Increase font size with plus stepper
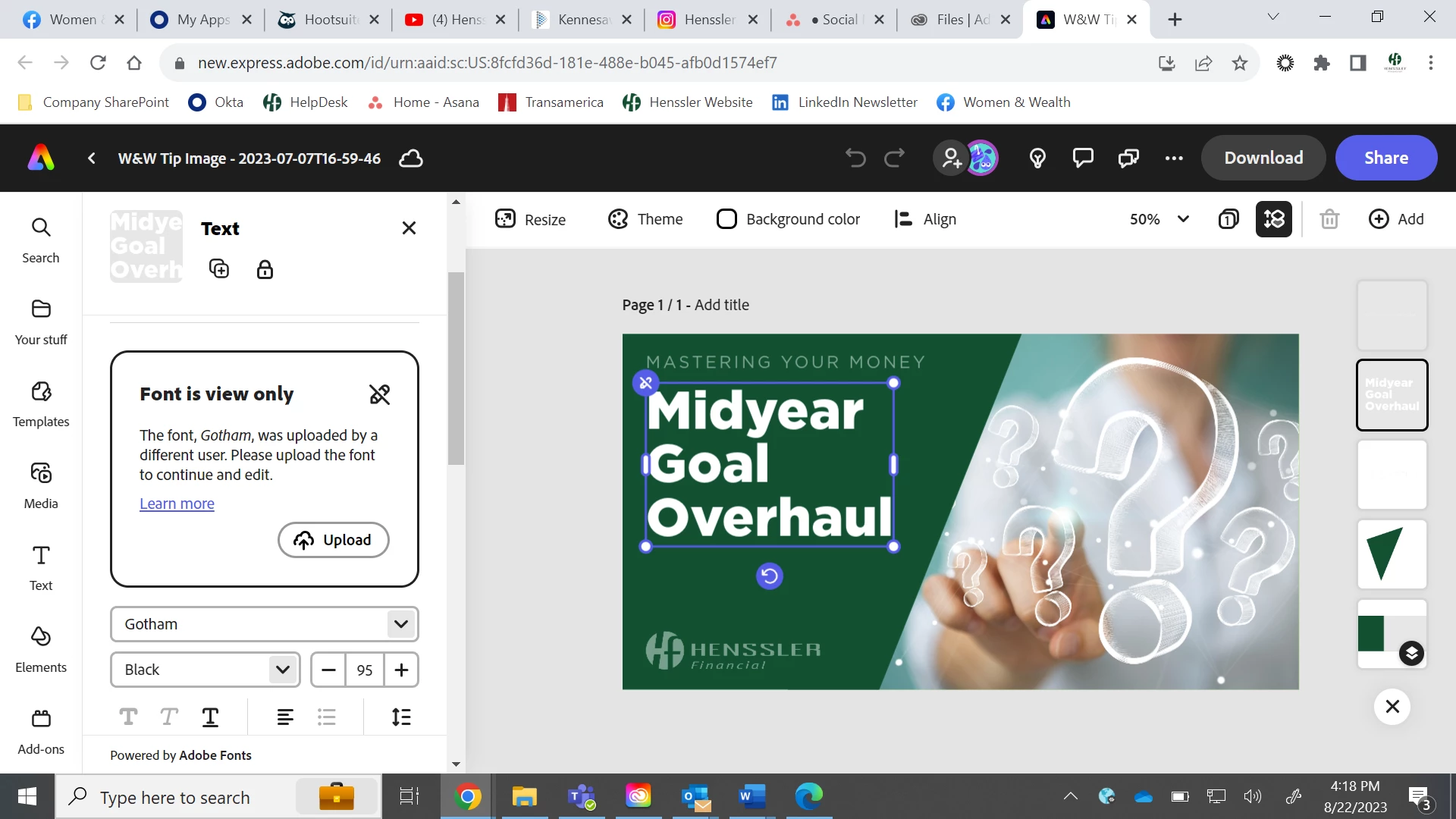Image resolution: width=1456 pixels, height=819 pixels. pos(401,670)
